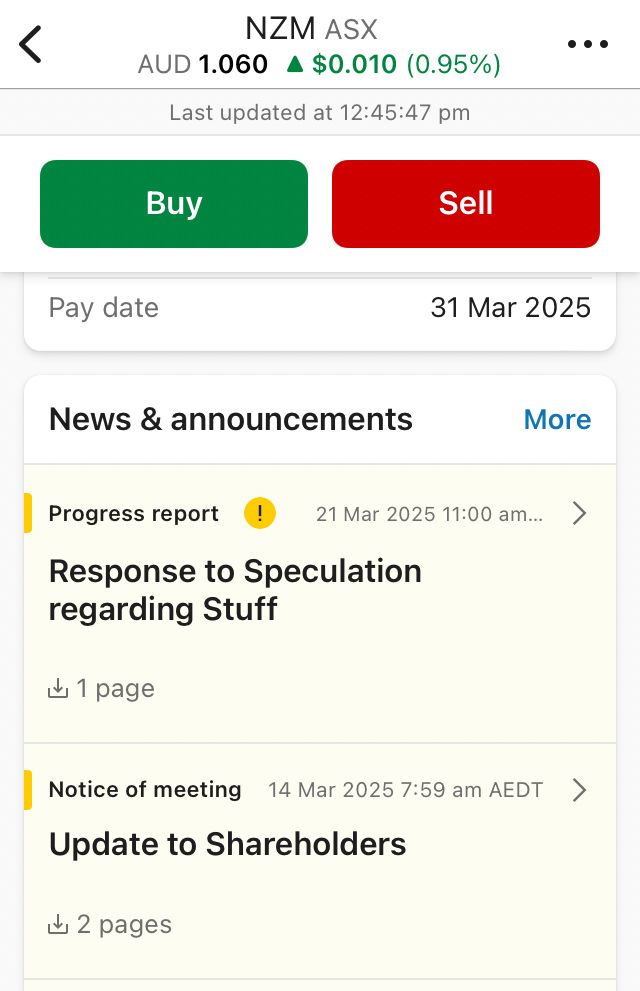Tap the 21 Mar 2025 11:00 am timestamp
Viewport: 640px width, 991px height.
point(429,514)
